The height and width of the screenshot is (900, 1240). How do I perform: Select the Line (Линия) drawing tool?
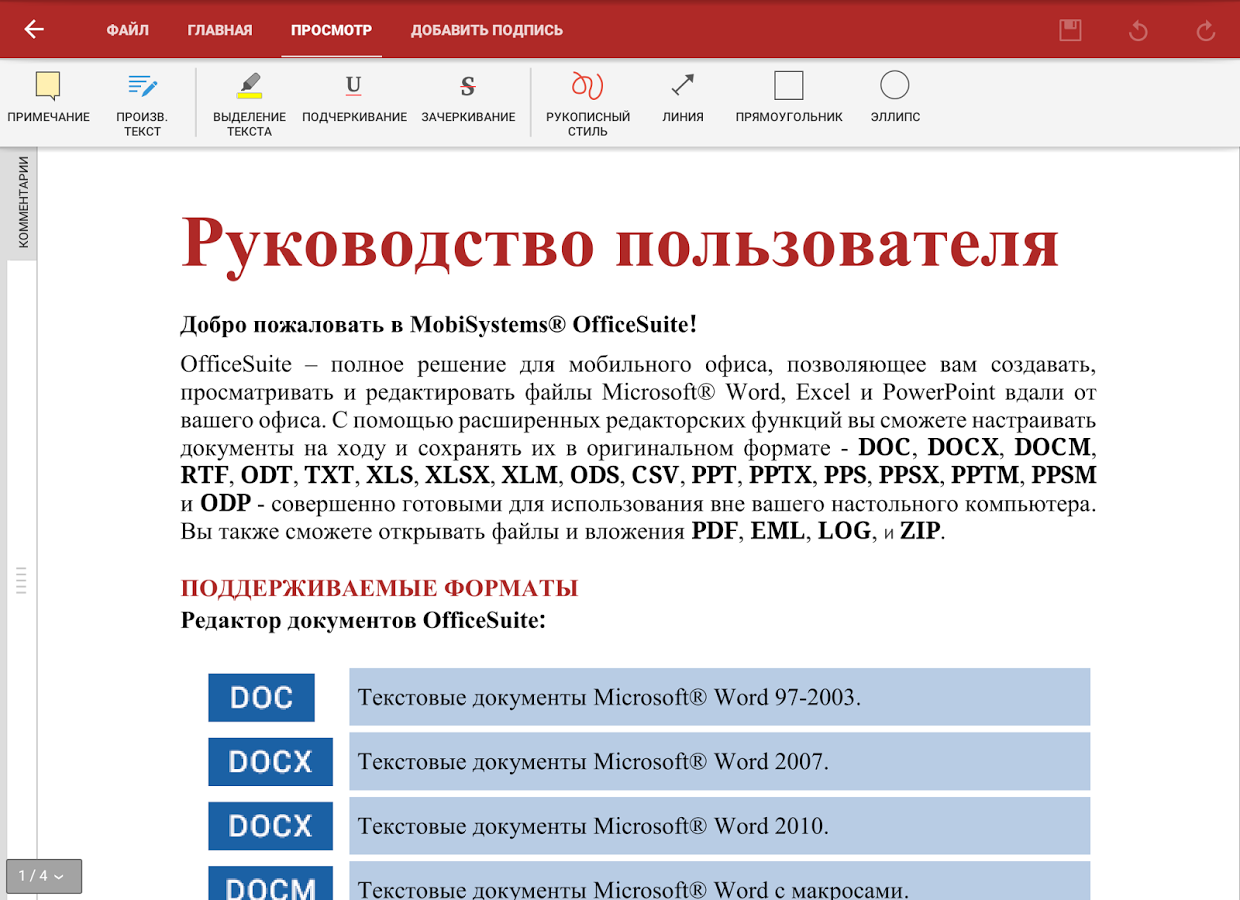(x=682, y=87)
